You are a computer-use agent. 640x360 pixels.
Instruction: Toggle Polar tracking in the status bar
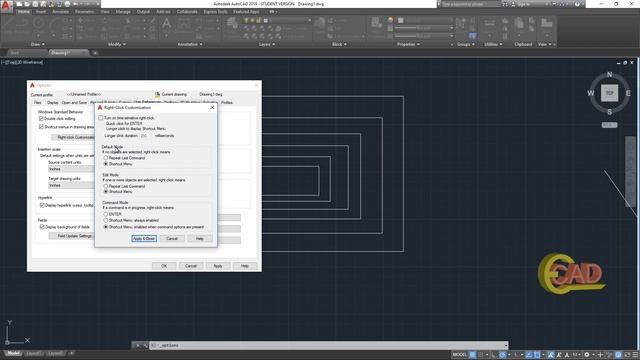tap(502, 355)
